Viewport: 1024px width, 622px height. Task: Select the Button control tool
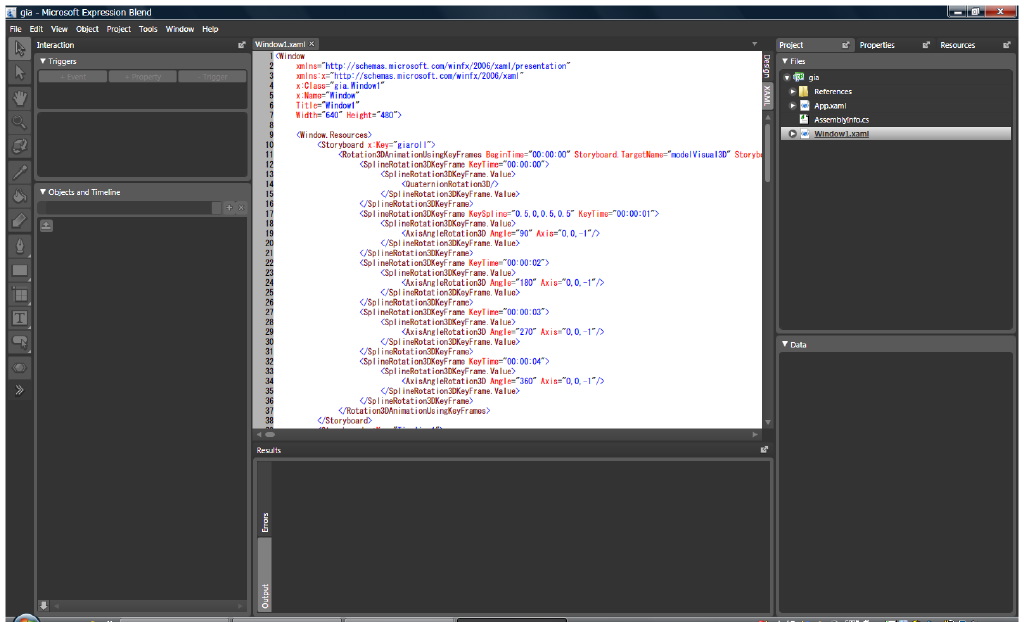[20, 342]
